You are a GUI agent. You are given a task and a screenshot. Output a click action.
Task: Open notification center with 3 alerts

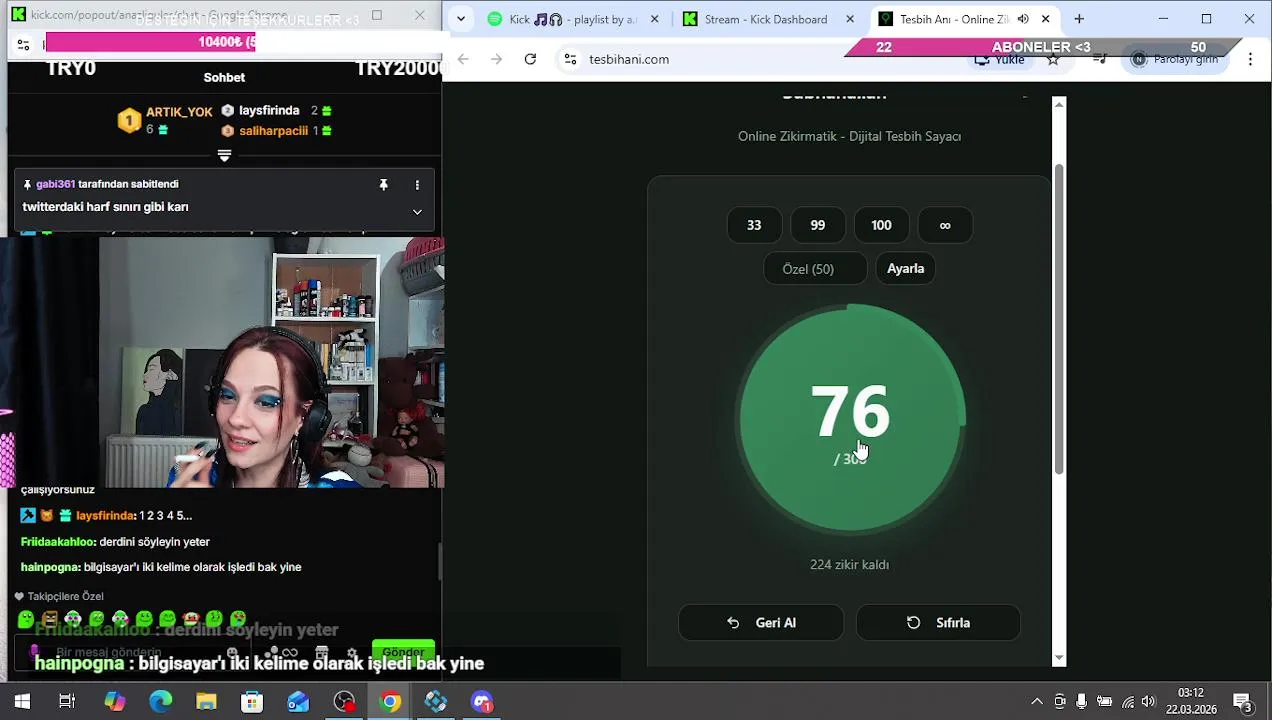(1243, 702)
